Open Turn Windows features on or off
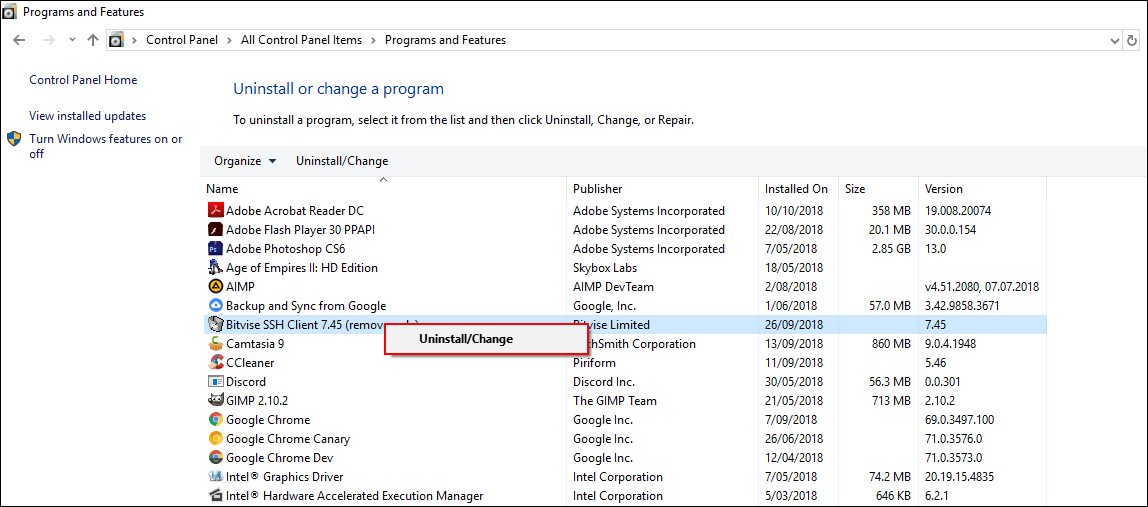 pyautogui.click(x=105, y=147)
